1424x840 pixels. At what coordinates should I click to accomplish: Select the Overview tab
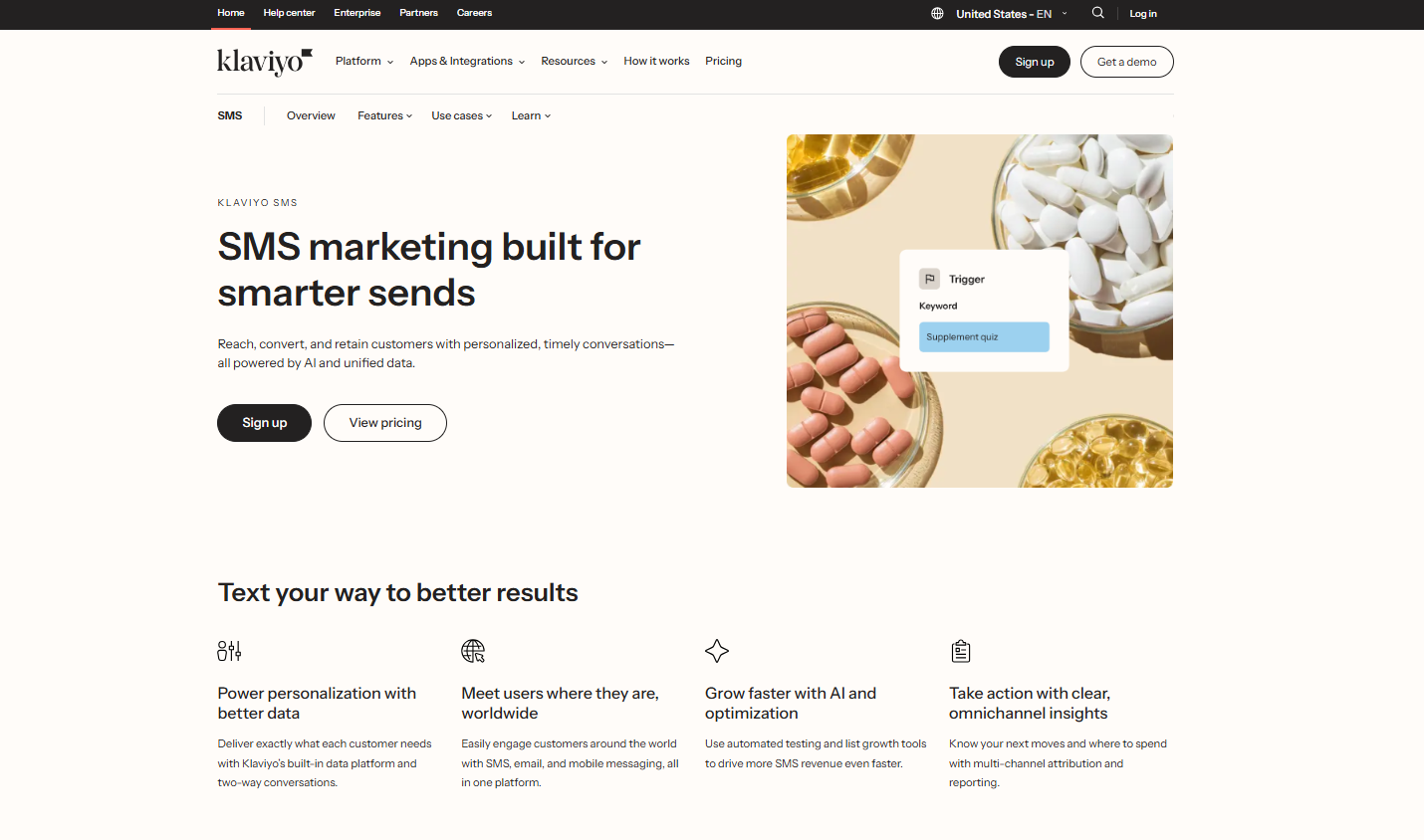coord(311,116)
